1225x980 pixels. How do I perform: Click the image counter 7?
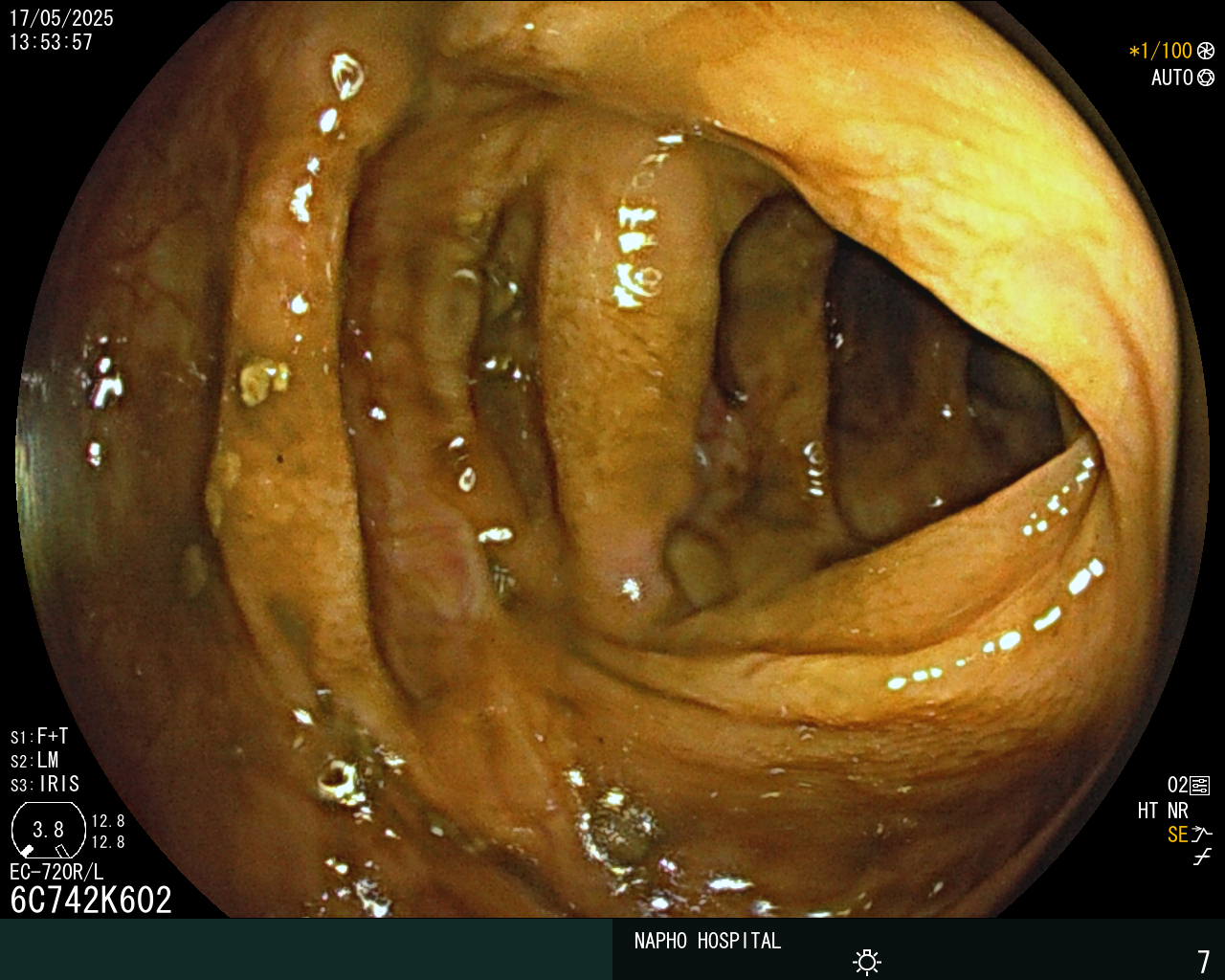(1204, 962)
